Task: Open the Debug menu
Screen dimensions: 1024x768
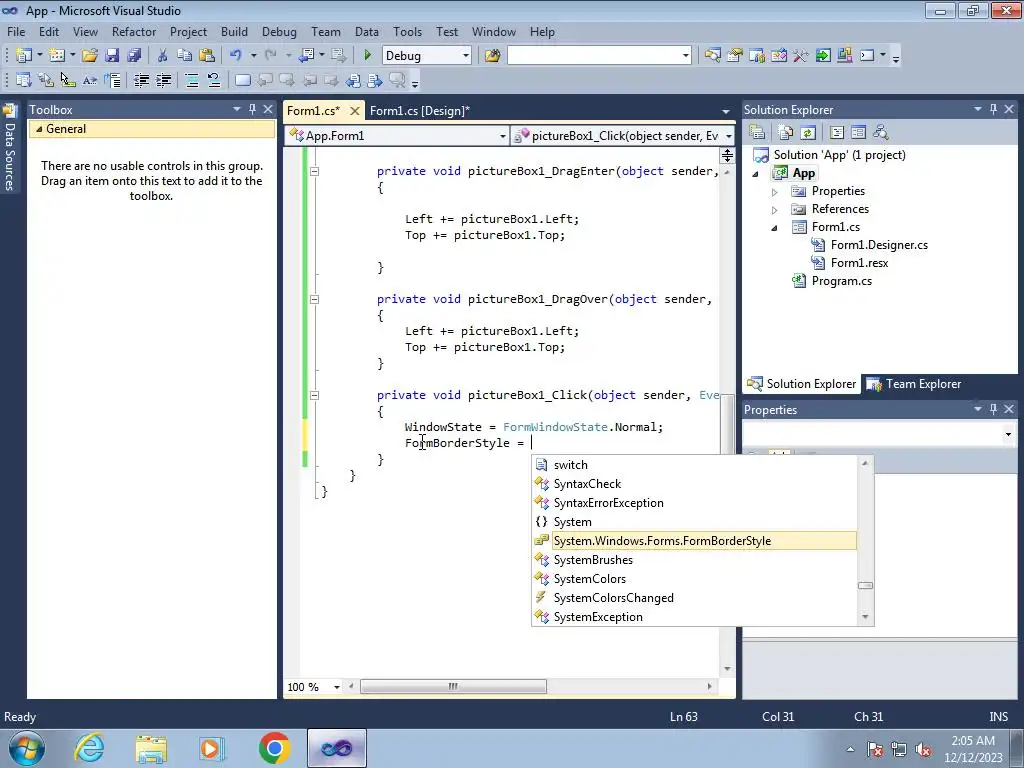Action: [x=279, y=31]
